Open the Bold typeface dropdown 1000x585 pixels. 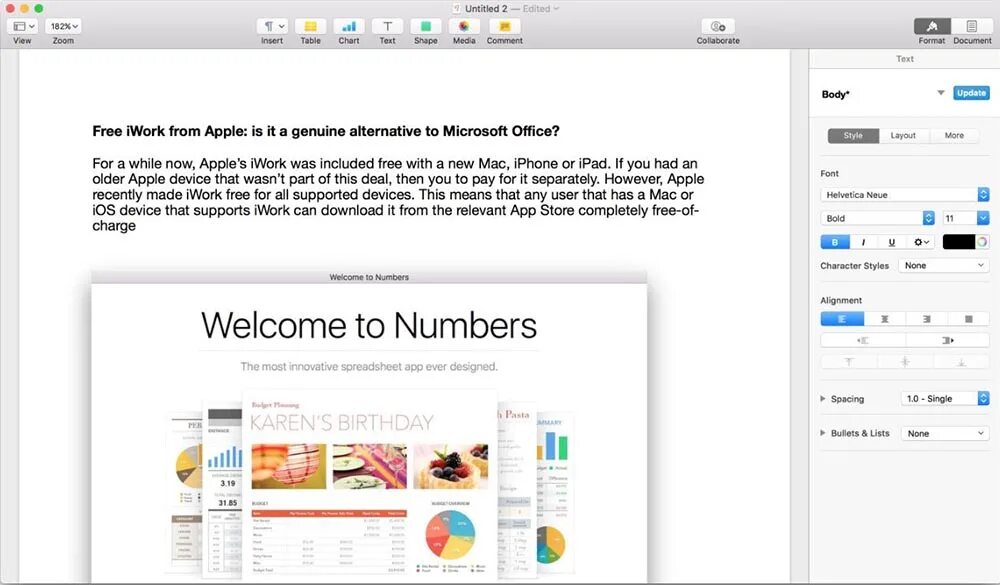click(877, 218)
